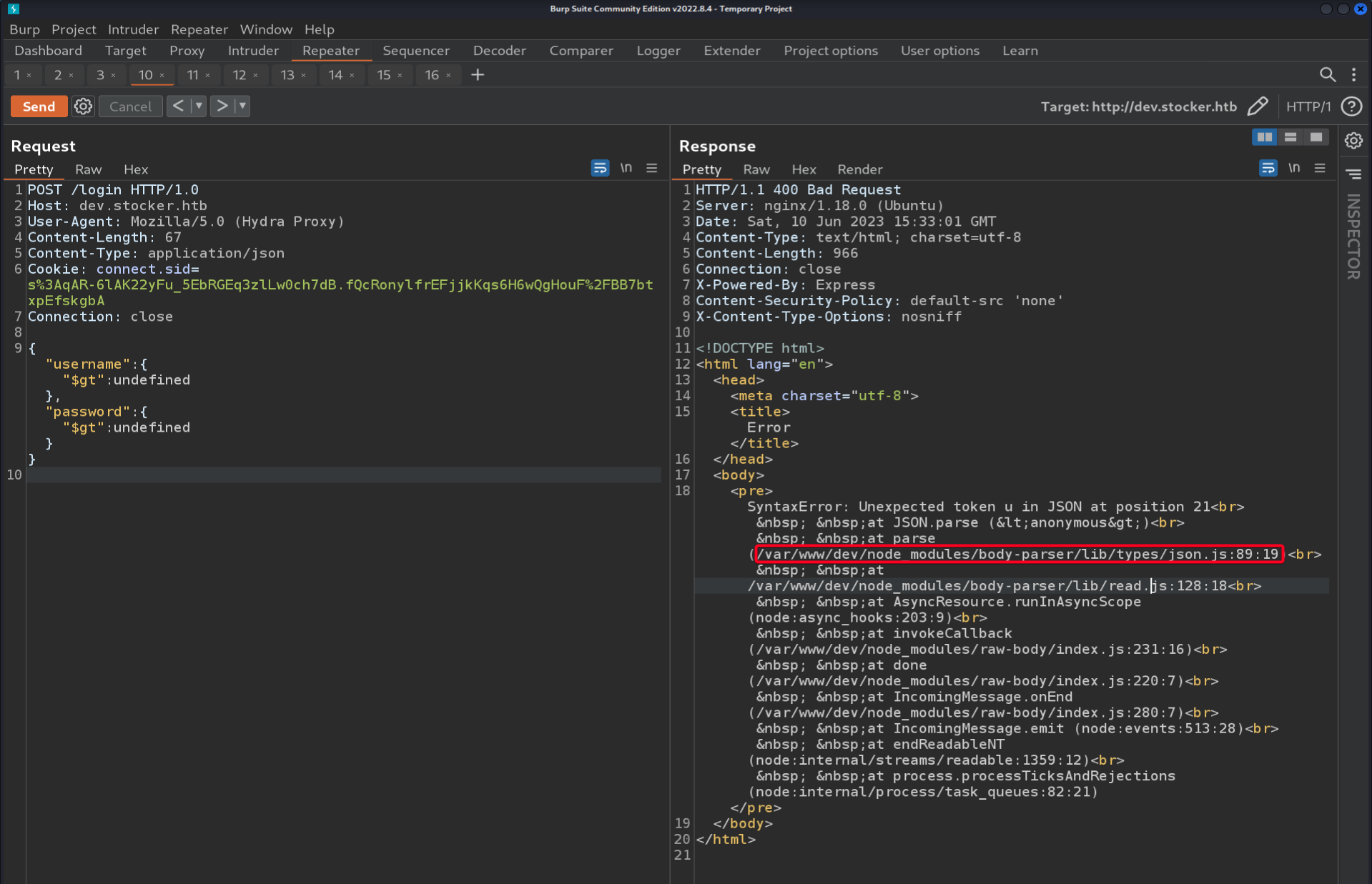The height and width of the screenshot is (884, 1372).
Task: Switch to the Sequencer tool tab
Action: pyautogui.click(x=416, y=51)
